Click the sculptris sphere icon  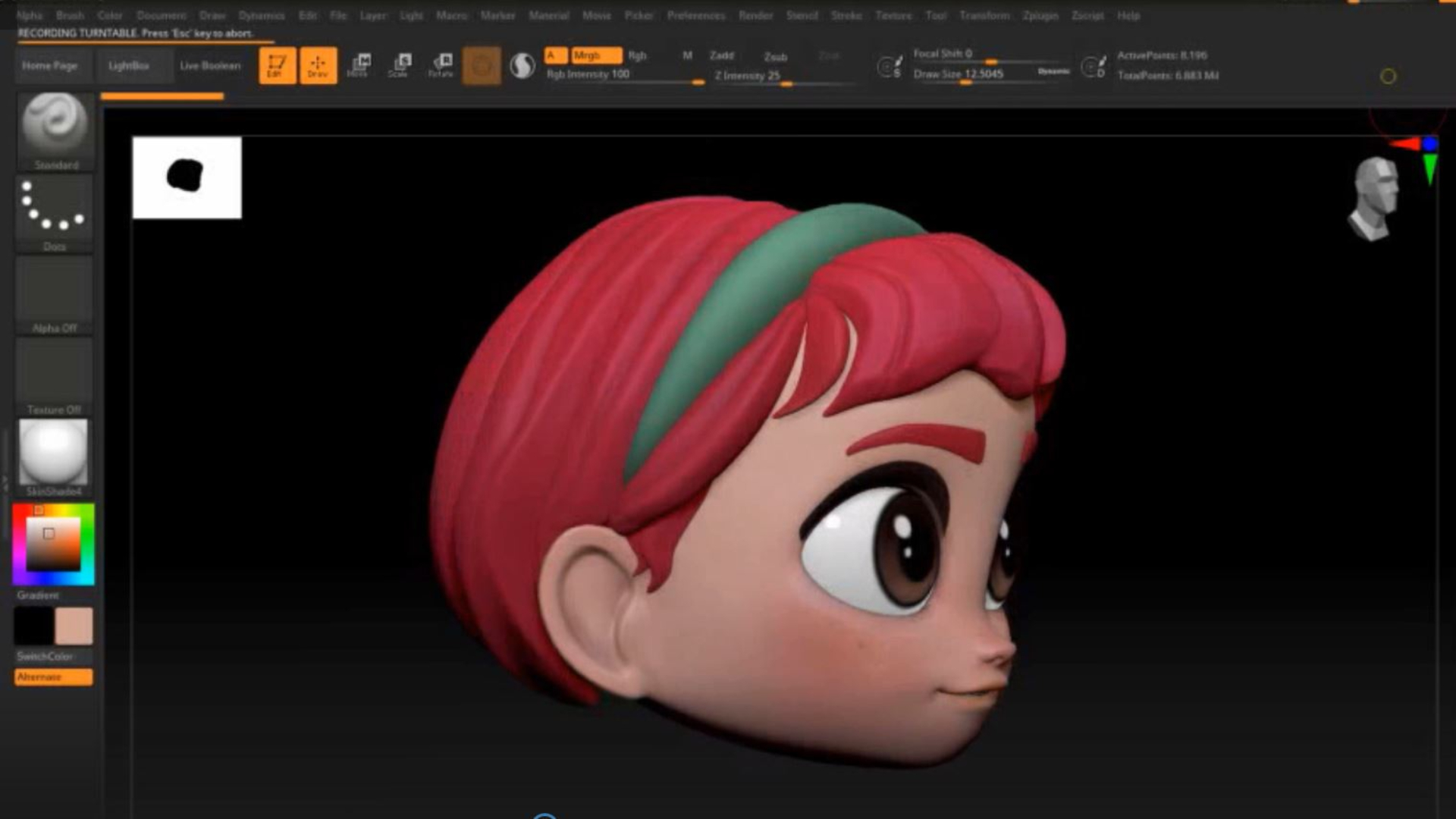coord(522,66)
